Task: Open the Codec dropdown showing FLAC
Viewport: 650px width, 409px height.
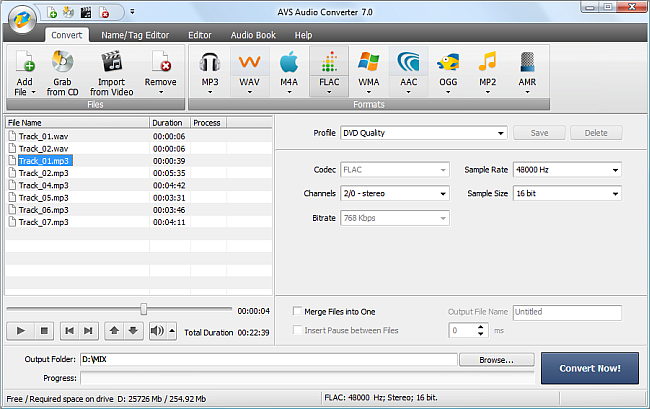Action: coord(395,170)
